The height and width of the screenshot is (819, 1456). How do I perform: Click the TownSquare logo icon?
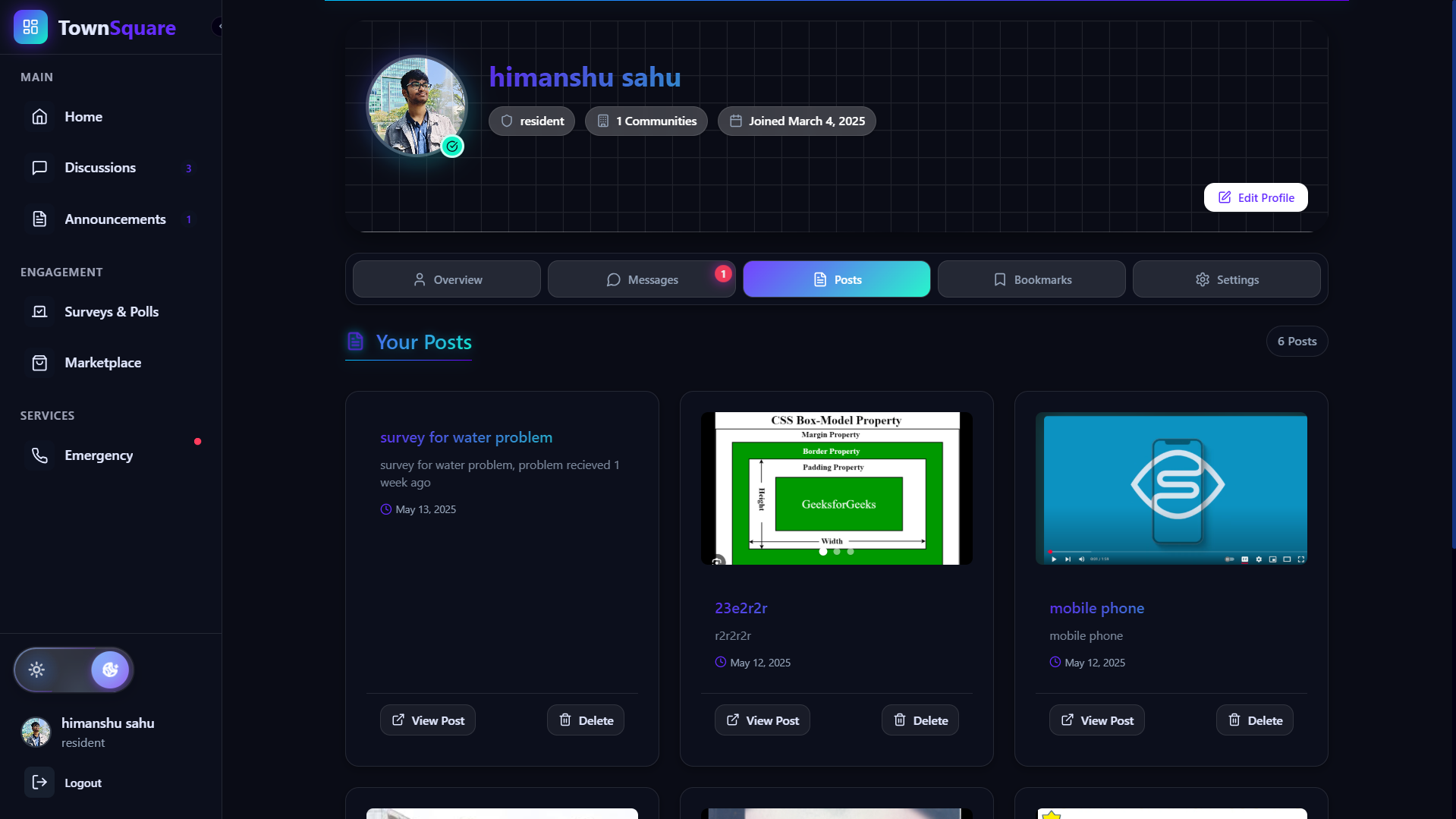tap(30, 27)
